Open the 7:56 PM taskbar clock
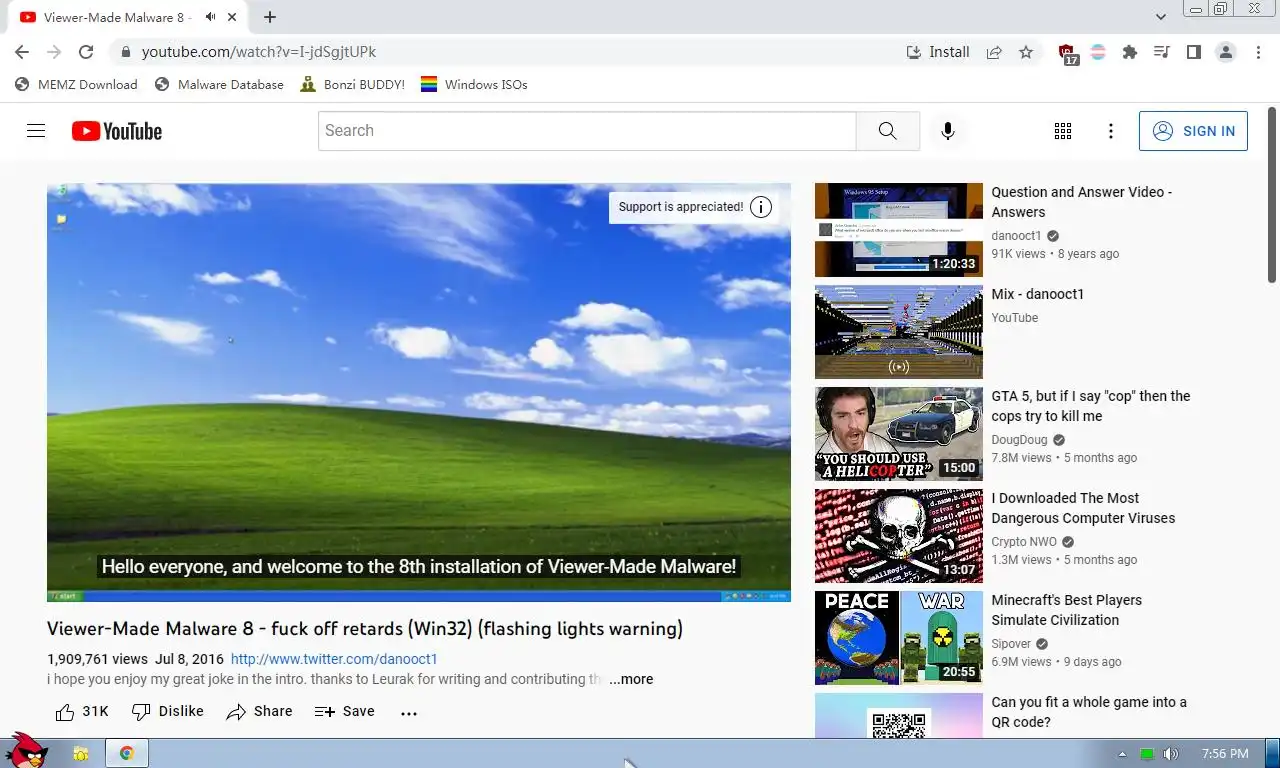This screenshot has height=768, width=1280. point(1225,754)
